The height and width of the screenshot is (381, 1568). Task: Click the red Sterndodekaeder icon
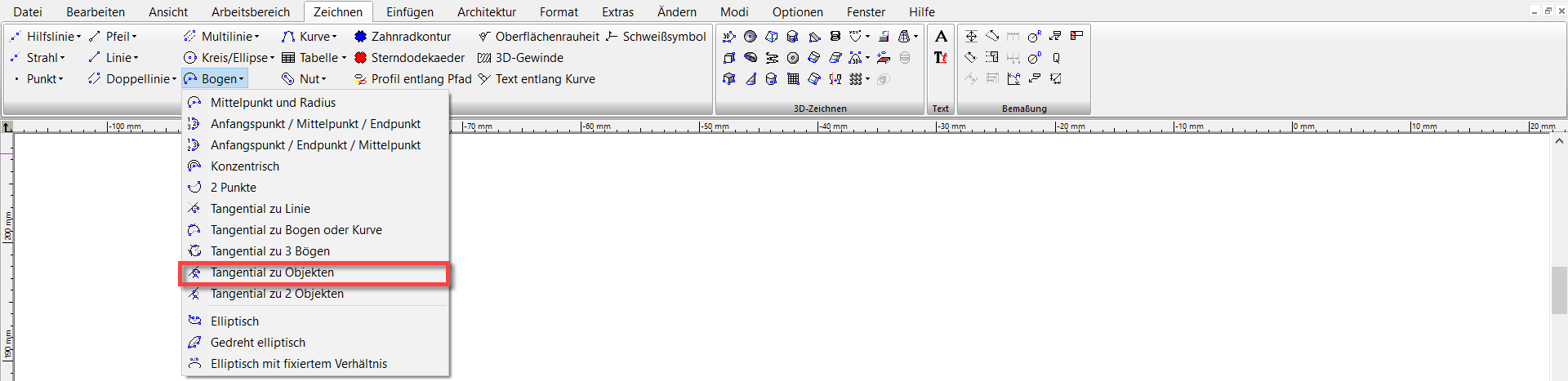tap(360, 58)
